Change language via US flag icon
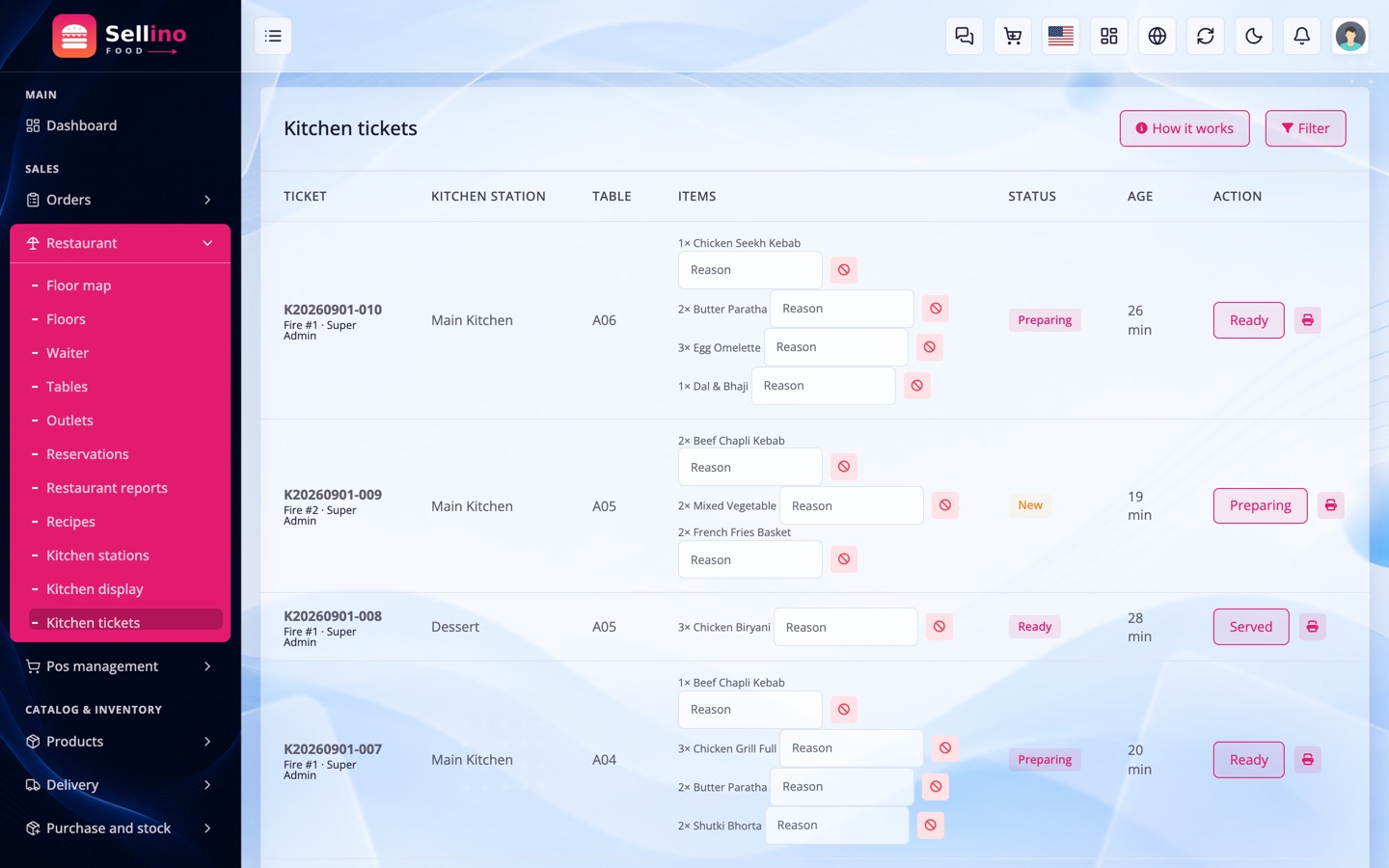This screenshot has height=868, width=1389. pos(1061,36)
